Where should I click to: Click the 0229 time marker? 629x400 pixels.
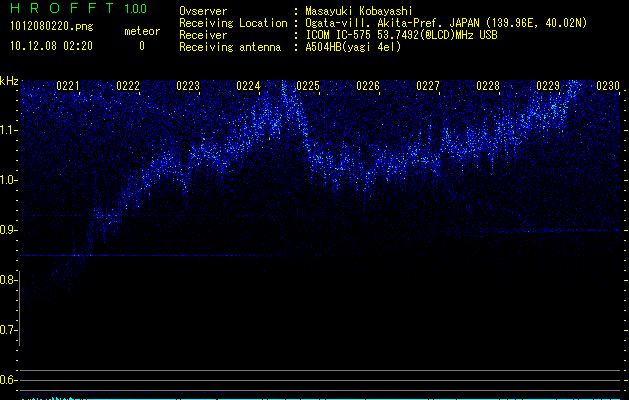point(548,86)
